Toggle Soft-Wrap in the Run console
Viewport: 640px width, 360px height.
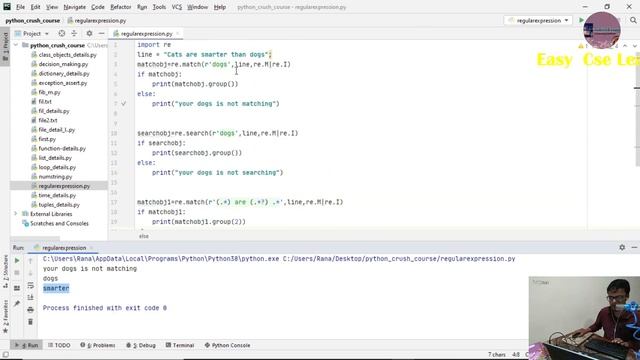31,285
